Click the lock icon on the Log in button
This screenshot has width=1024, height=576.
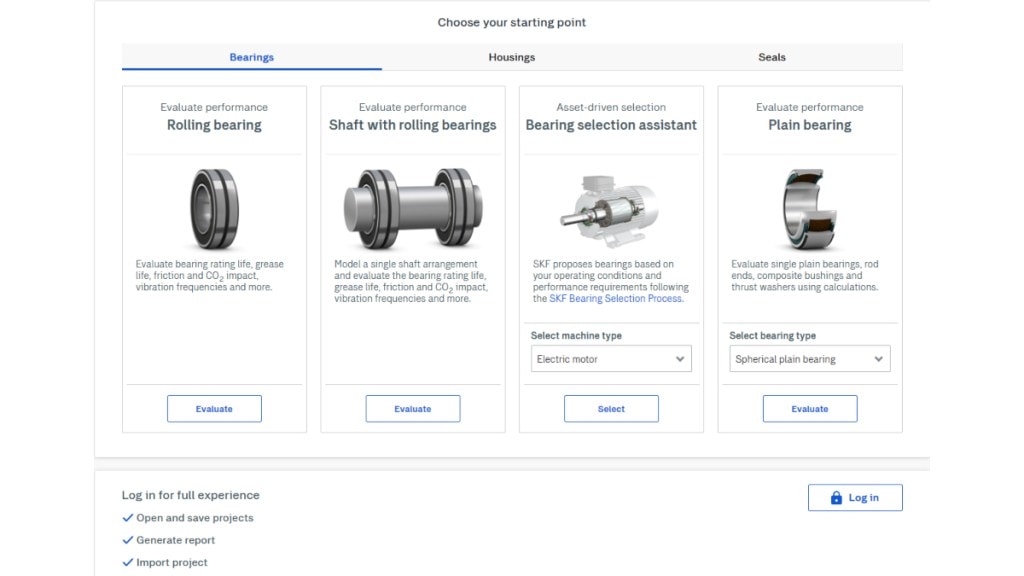point(835,497)
